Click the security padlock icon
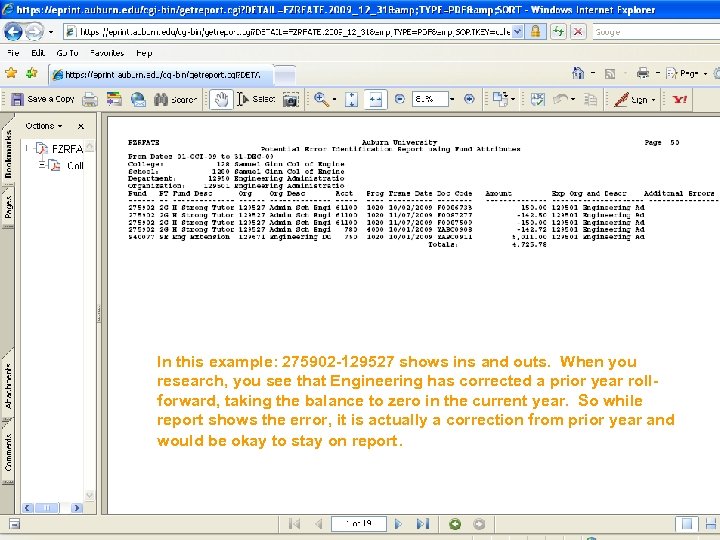 [x=535, y=32]
